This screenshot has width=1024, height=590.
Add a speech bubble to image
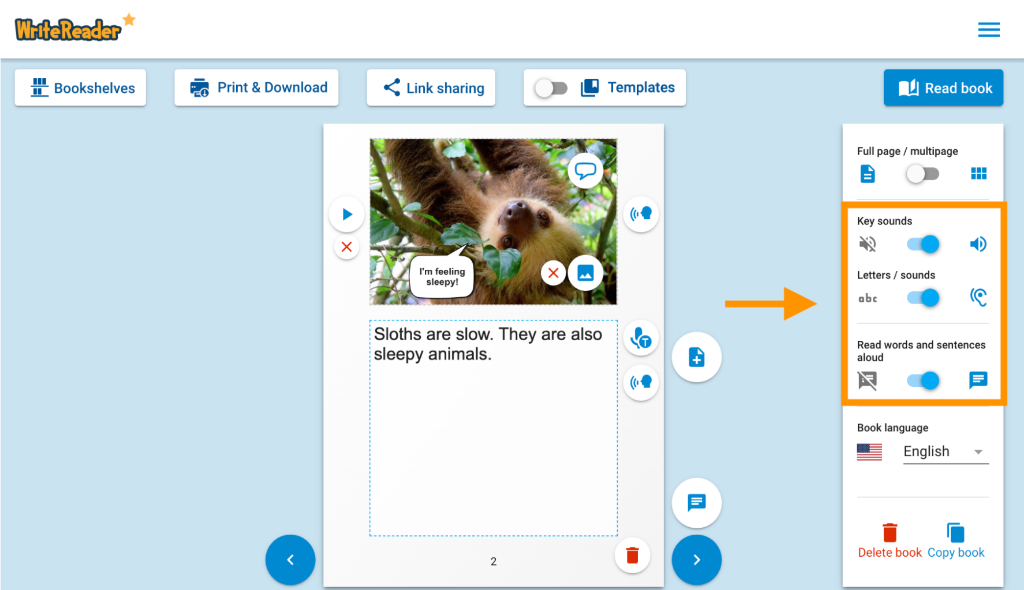coord(585,171)
